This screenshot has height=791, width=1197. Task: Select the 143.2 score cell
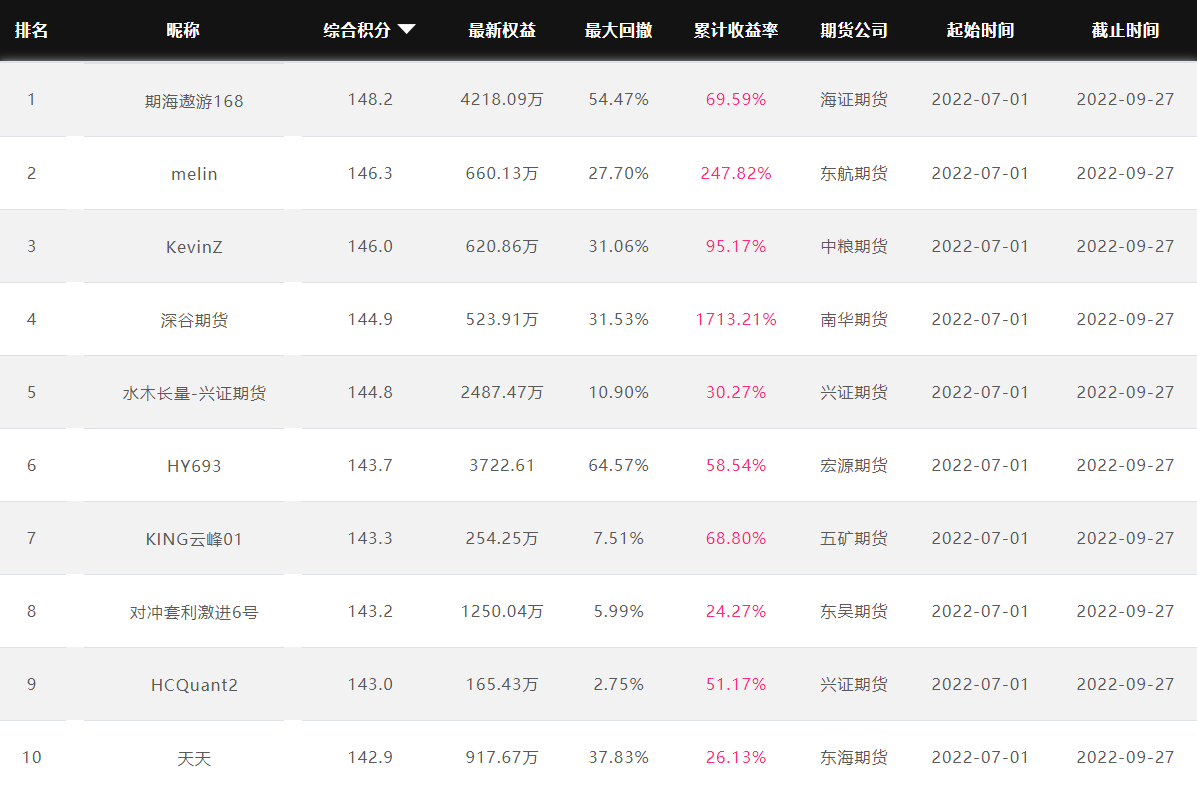pyautogui.click(x=370, y=611)
